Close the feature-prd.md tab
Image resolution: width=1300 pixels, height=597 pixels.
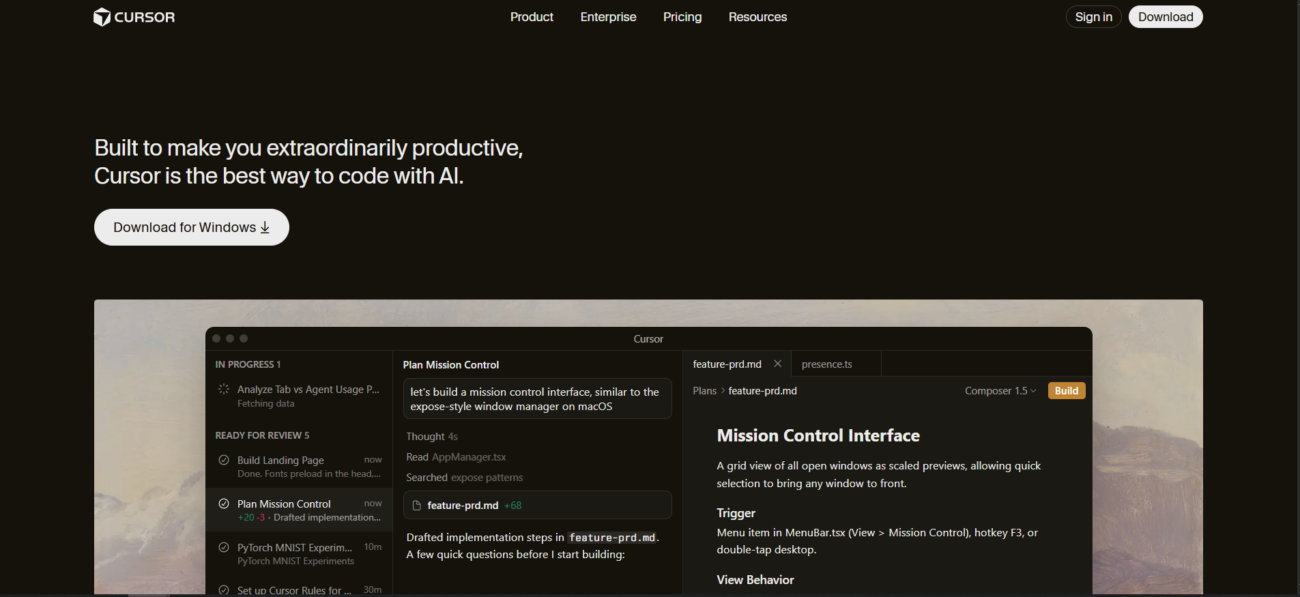(778, 364)
